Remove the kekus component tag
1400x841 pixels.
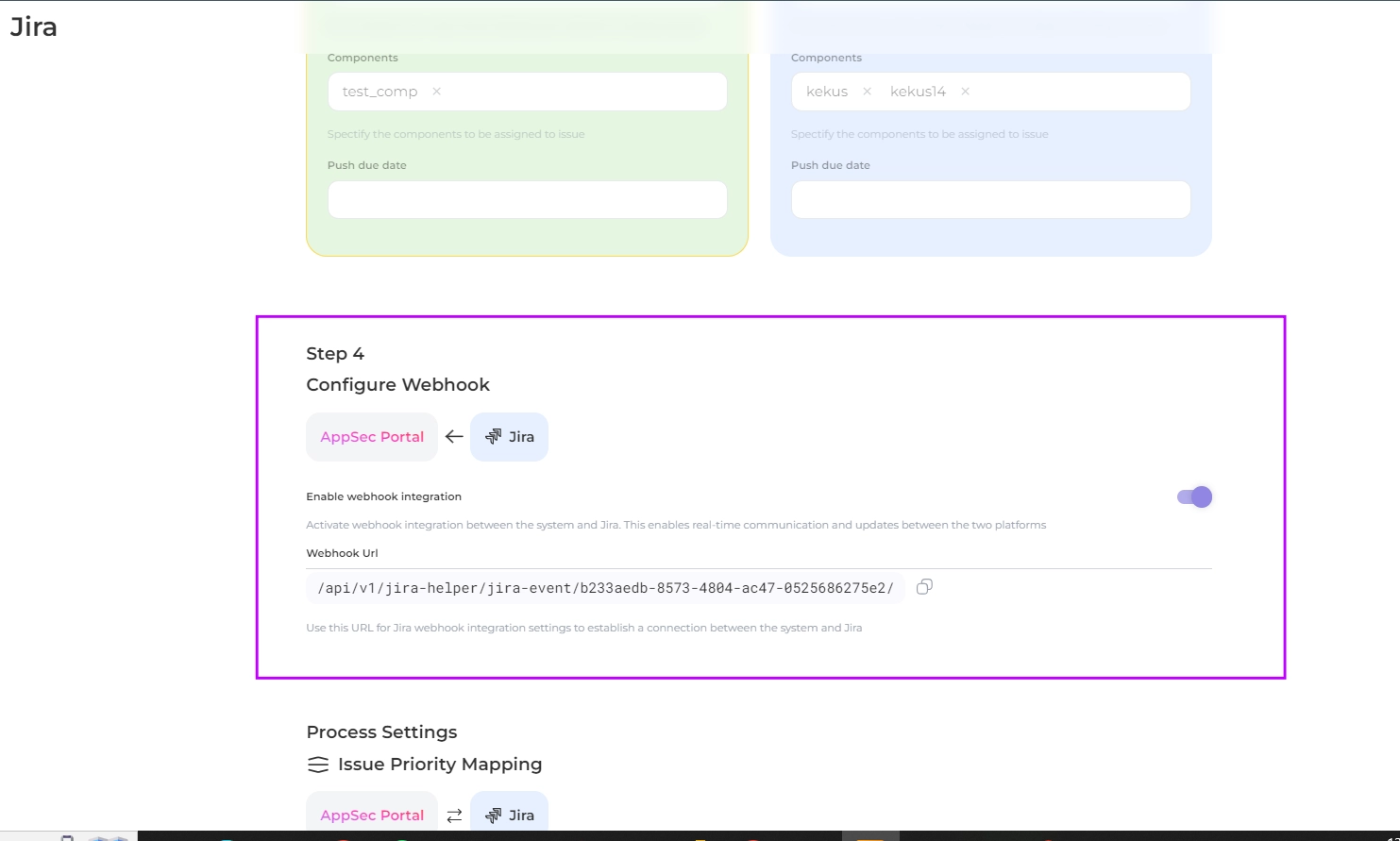(867, 92)
